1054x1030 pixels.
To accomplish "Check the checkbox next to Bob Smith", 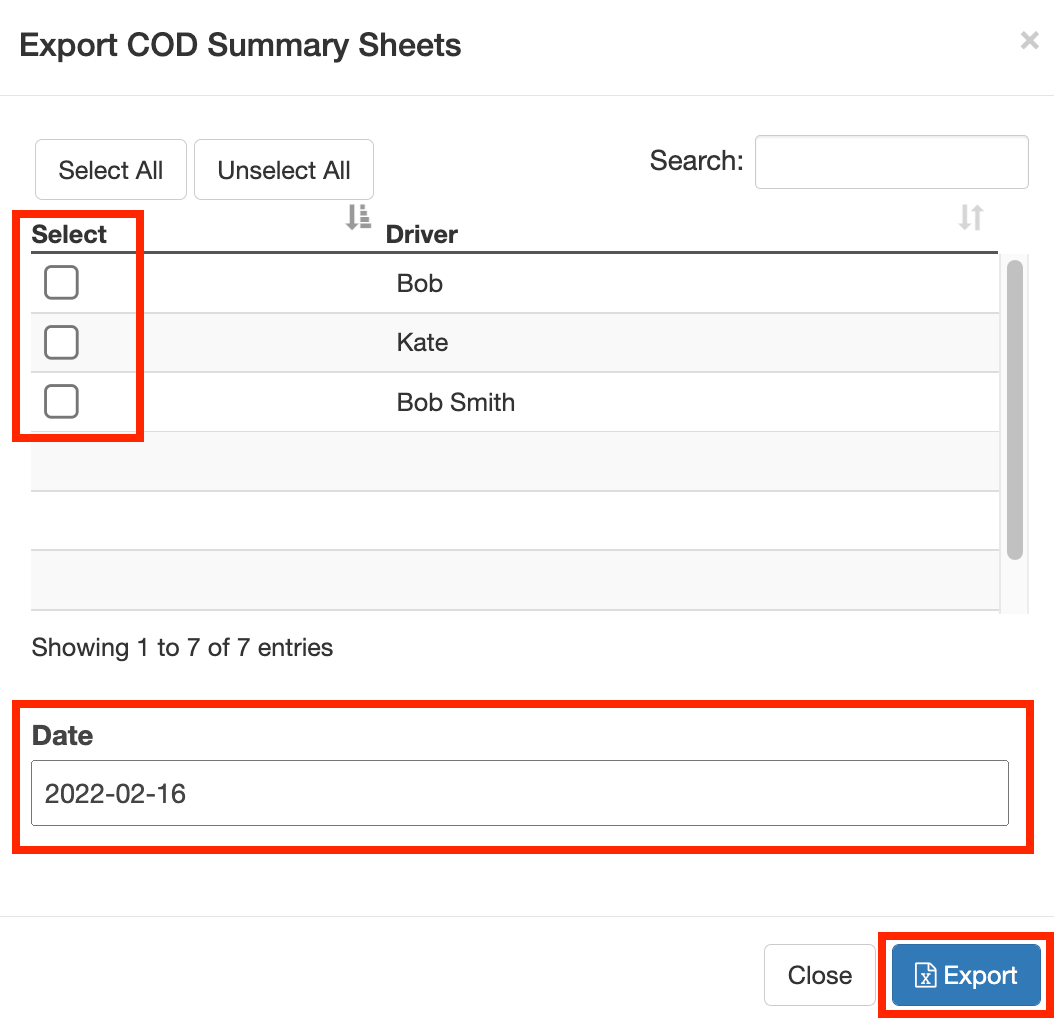I will [60, 401].
